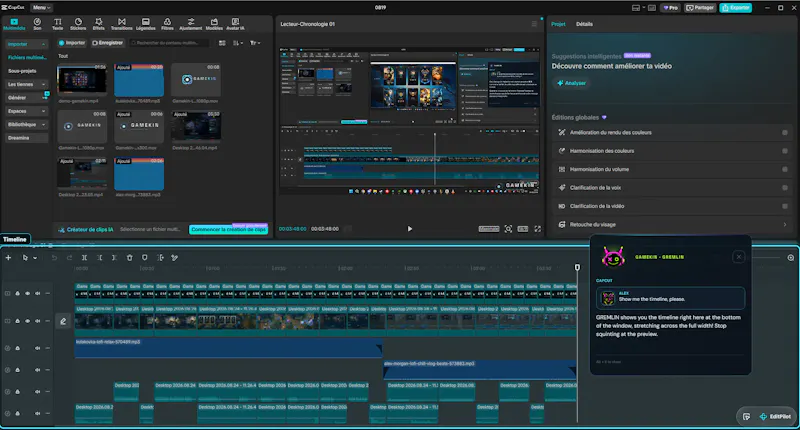Viewport: 800px width, 430px height.
Task: Click the Pro upgrade button
Action: (670, 8)
